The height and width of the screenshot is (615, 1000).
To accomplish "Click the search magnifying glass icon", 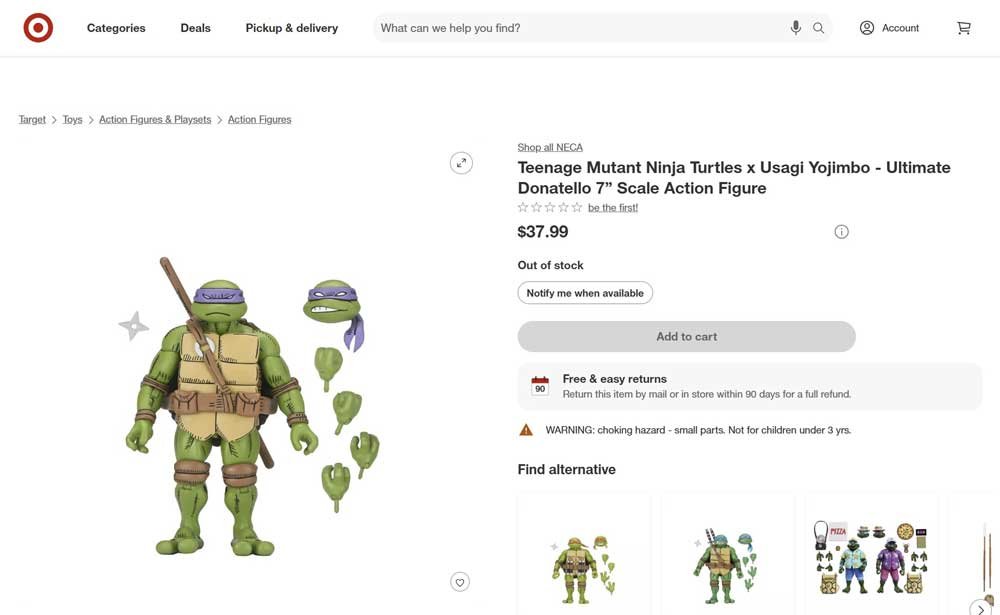I will click(x=818, y=27).
